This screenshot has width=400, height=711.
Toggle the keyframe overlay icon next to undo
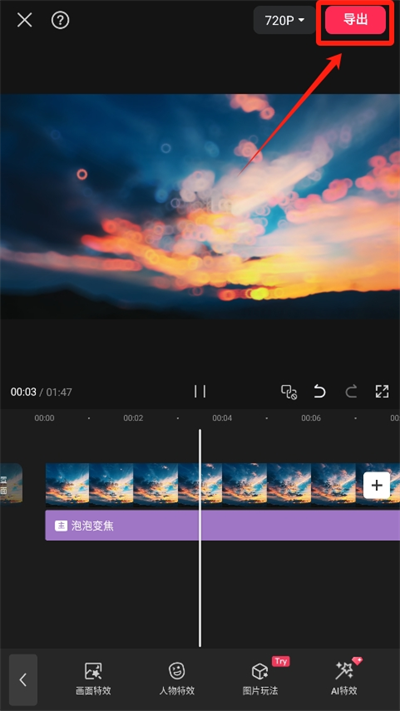pos(289,392)
